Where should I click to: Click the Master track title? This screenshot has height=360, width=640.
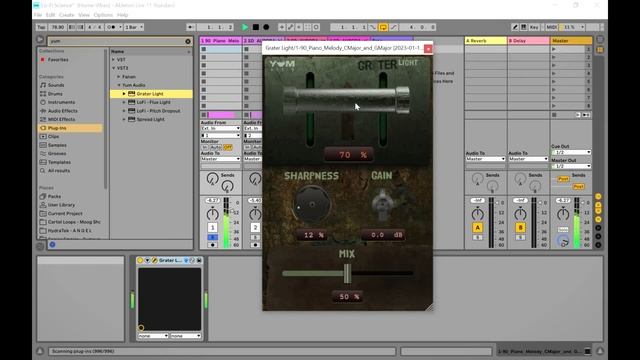(x=571, y=41)
